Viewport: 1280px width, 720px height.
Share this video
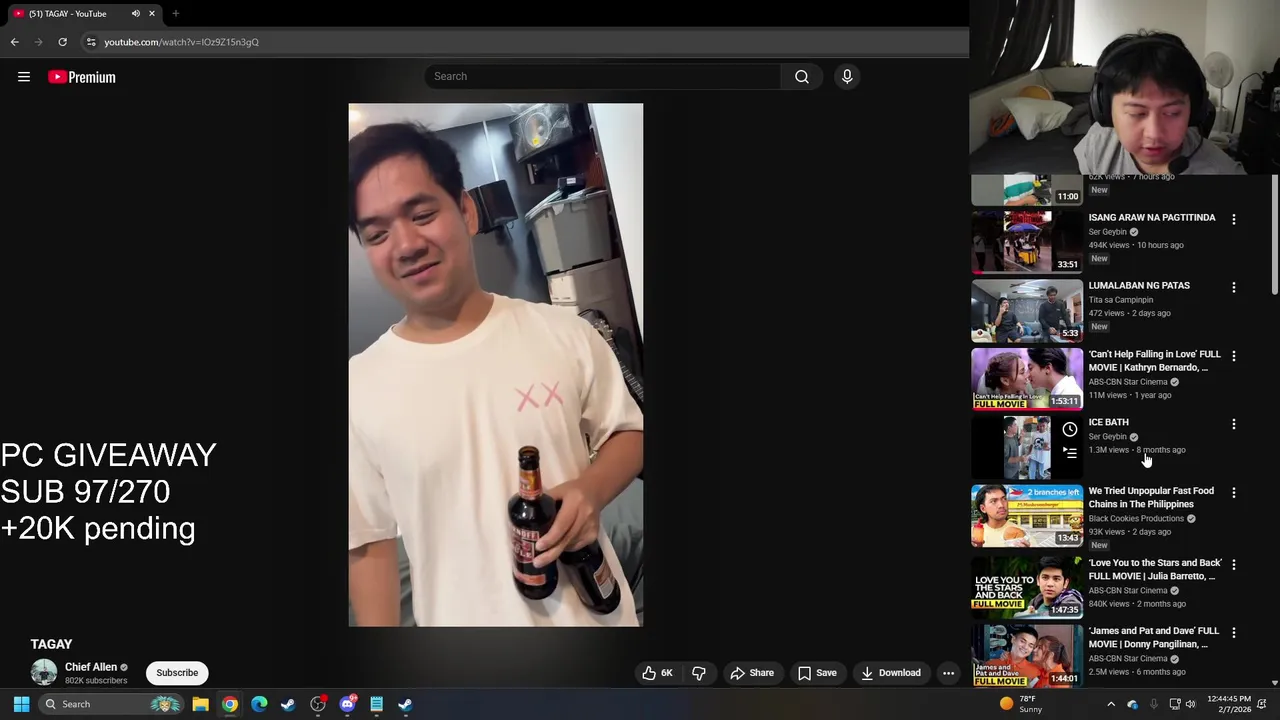pyautogui.click(x=752, y=673)
